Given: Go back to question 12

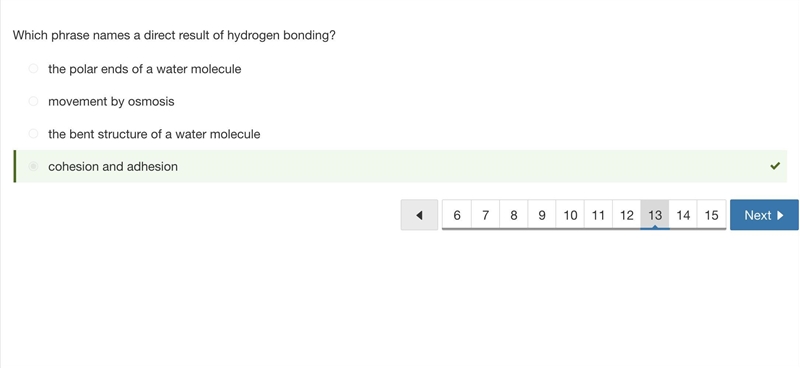Looking at the screenshot, I should pos(627,215).
